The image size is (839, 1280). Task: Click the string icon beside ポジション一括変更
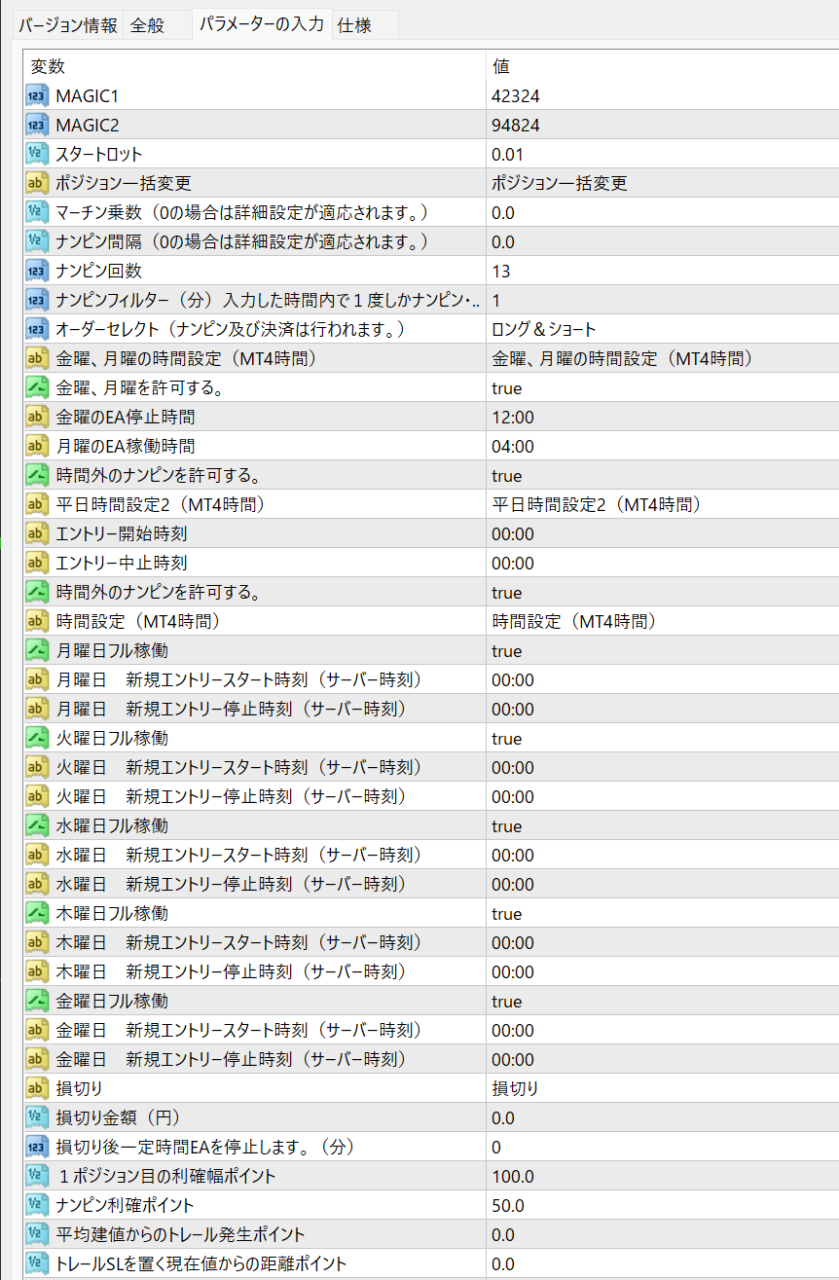click(37, 183)
